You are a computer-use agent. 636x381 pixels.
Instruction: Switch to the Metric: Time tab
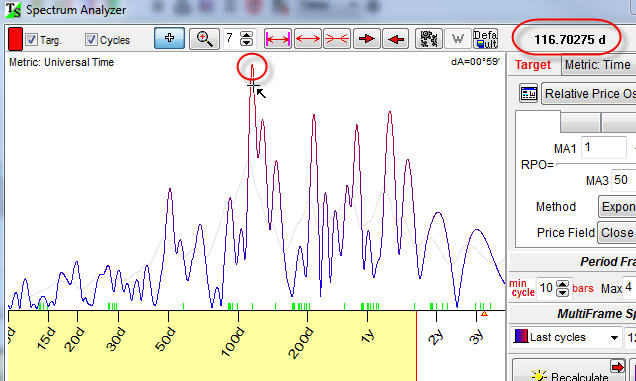pos(598,65)
